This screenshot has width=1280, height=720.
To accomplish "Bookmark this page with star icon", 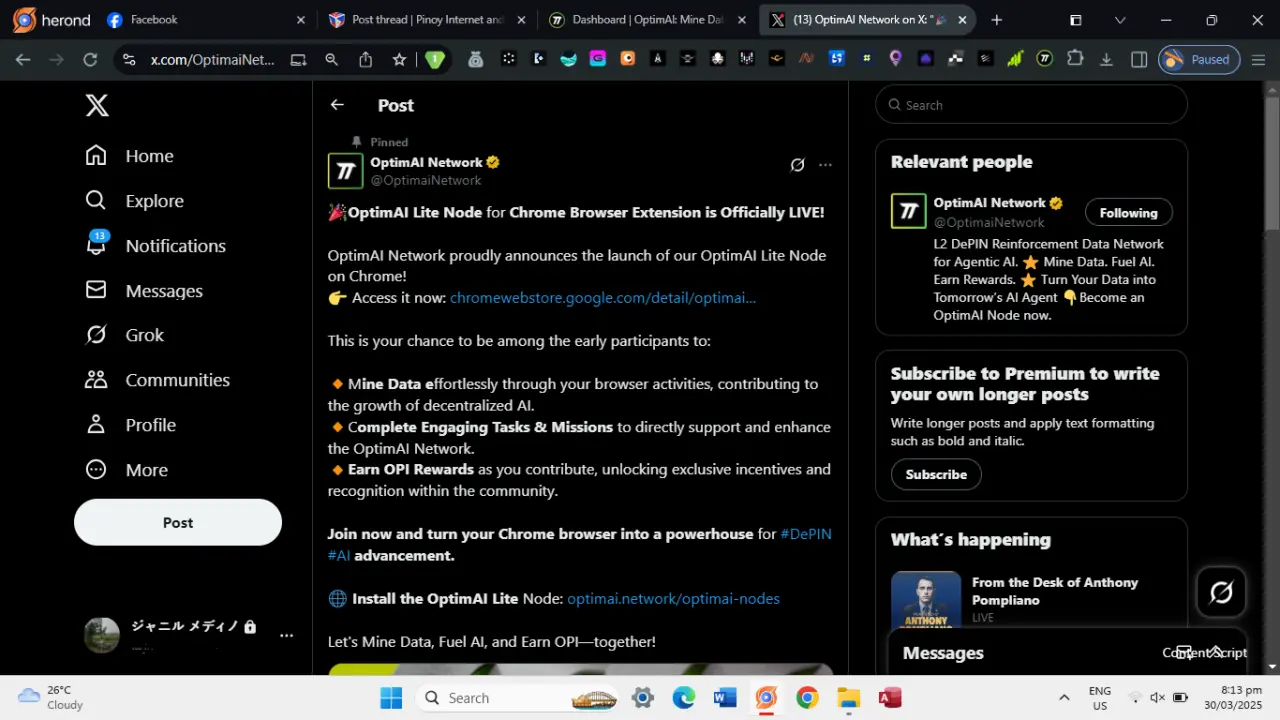I will [399, 60].
